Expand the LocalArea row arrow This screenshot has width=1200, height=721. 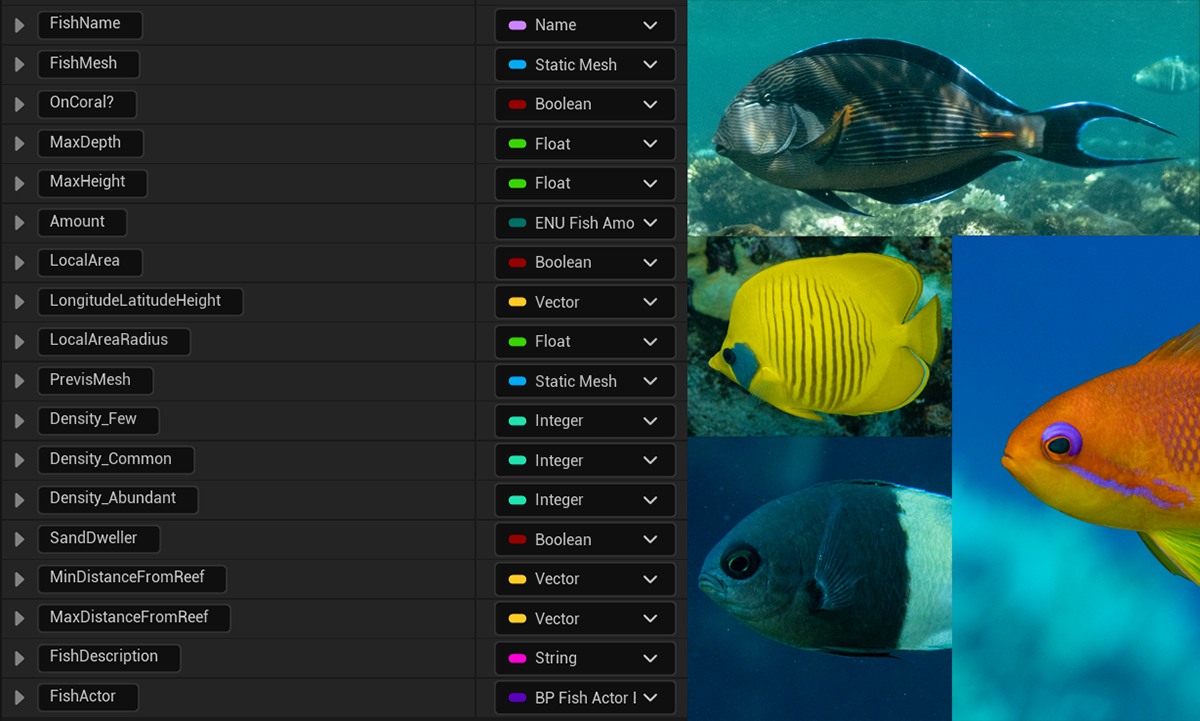(x=19, y=262)
